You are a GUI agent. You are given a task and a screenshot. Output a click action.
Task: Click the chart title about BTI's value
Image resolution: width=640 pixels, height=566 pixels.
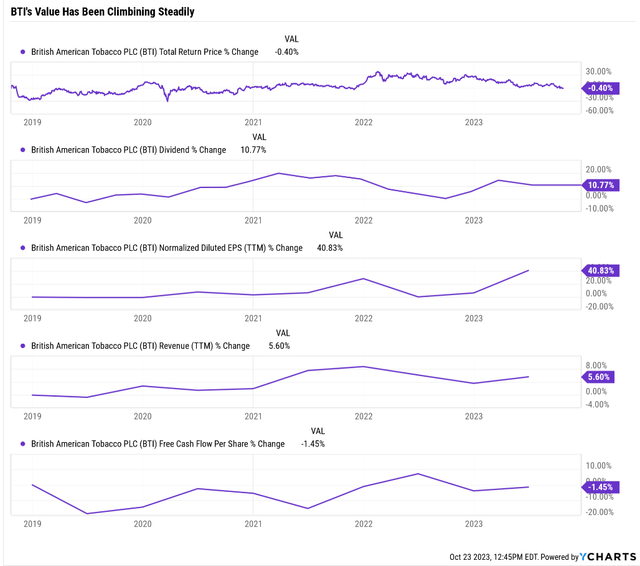[x=101, y=12]
